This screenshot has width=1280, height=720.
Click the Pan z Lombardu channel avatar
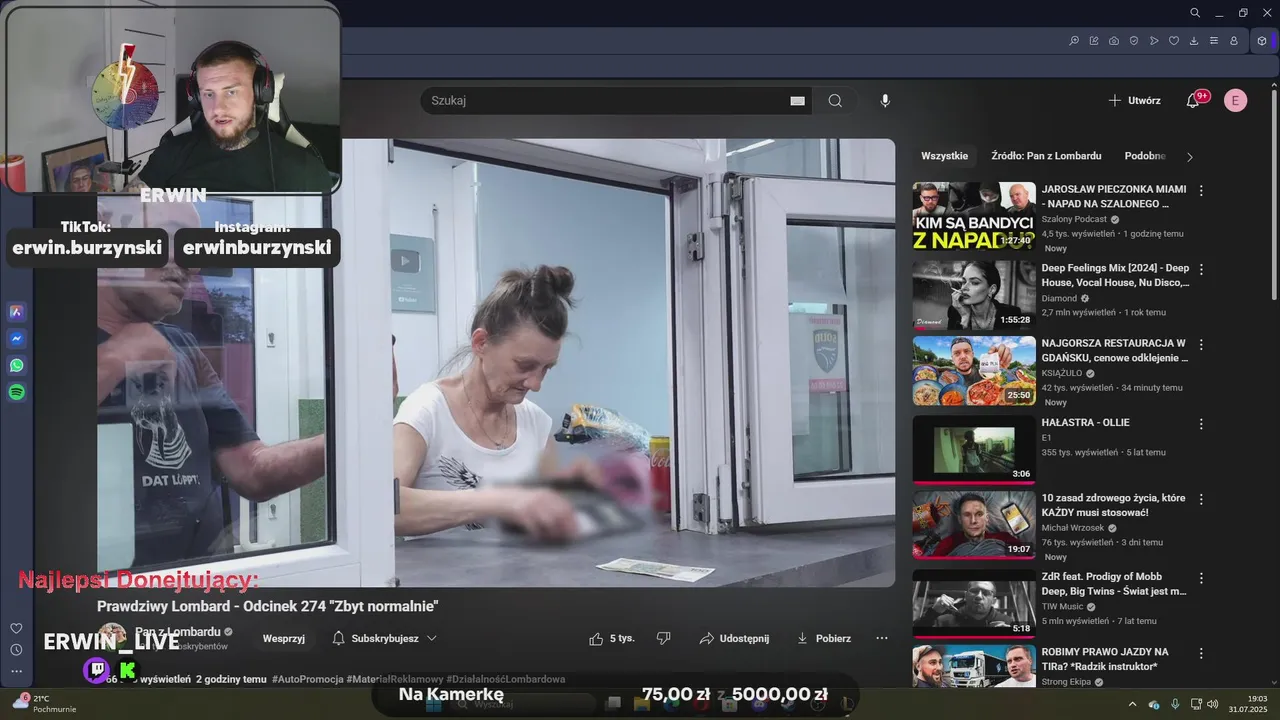[113, 638]
